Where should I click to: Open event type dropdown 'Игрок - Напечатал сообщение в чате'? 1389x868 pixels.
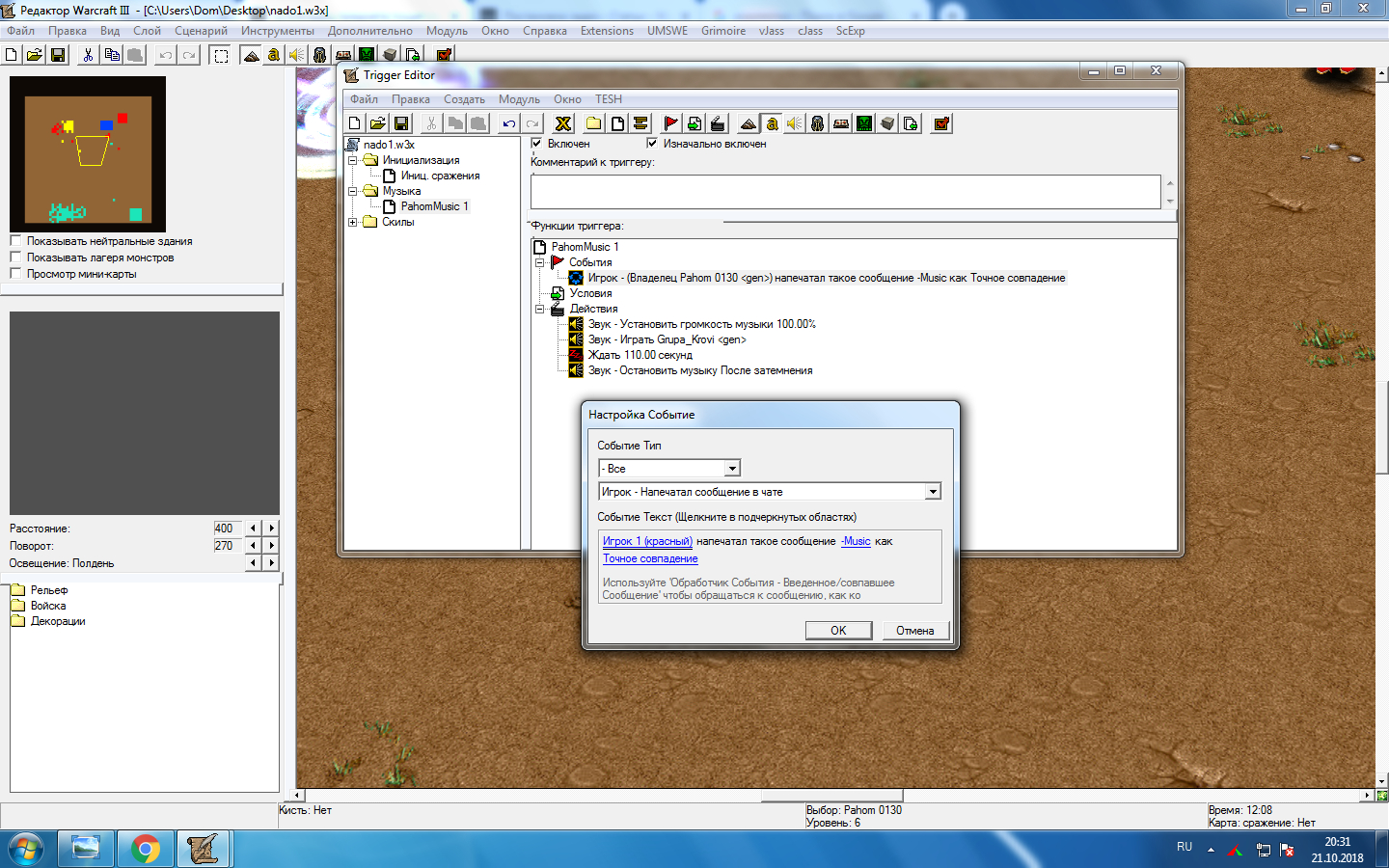pyautogui.click(x=933, y=492)
